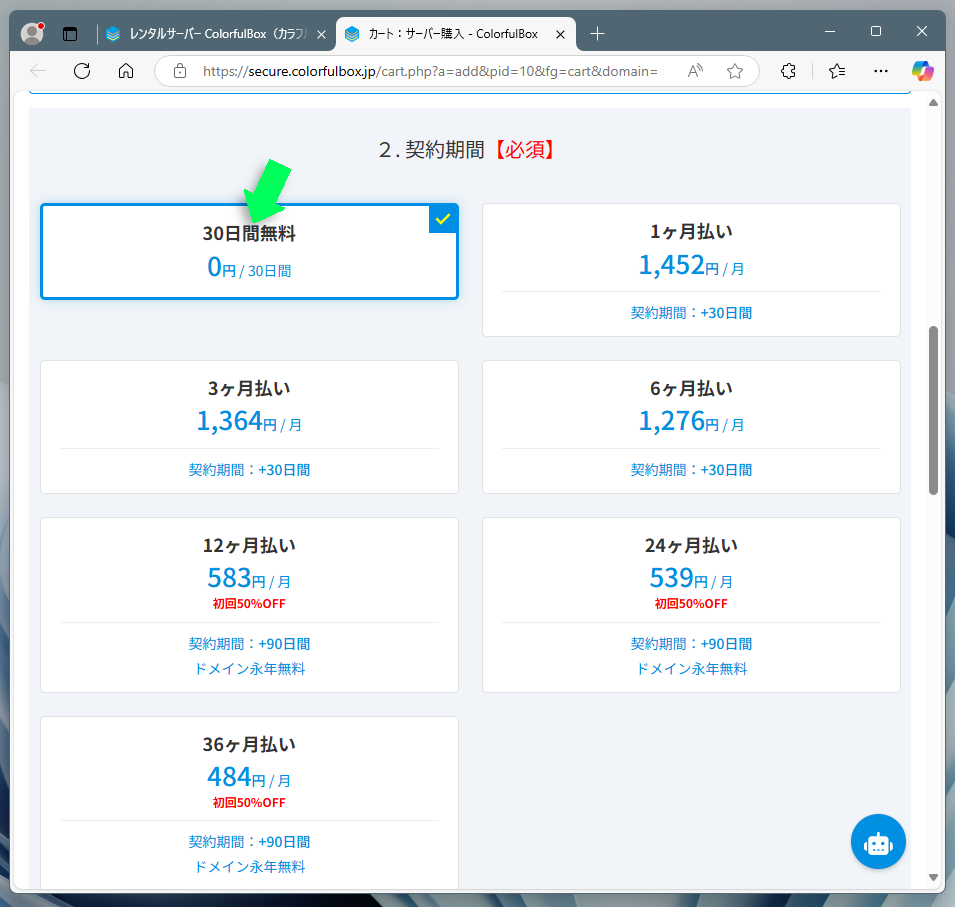Select the 30日間無料 plan card
Viewport: 955px width, 907px height.
(249, 252)
